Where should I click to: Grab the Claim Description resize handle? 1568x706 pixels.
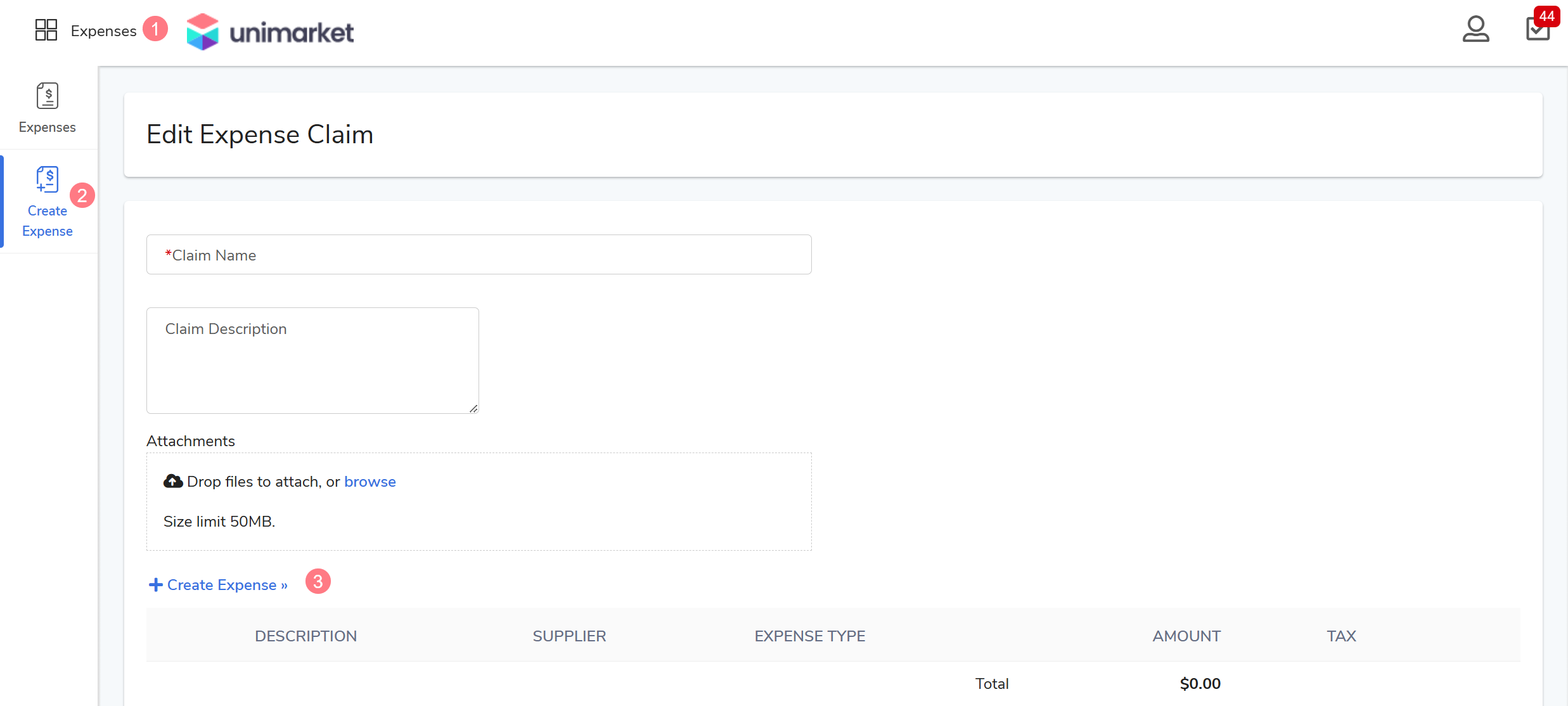pyautogui.click(x=473, y=409)
